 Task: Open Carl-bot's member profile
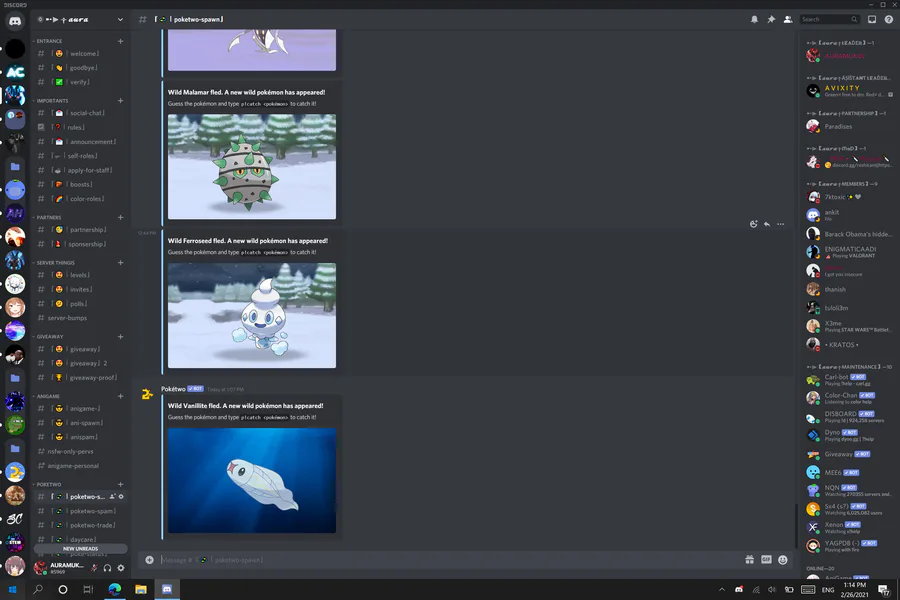point(850,380)
